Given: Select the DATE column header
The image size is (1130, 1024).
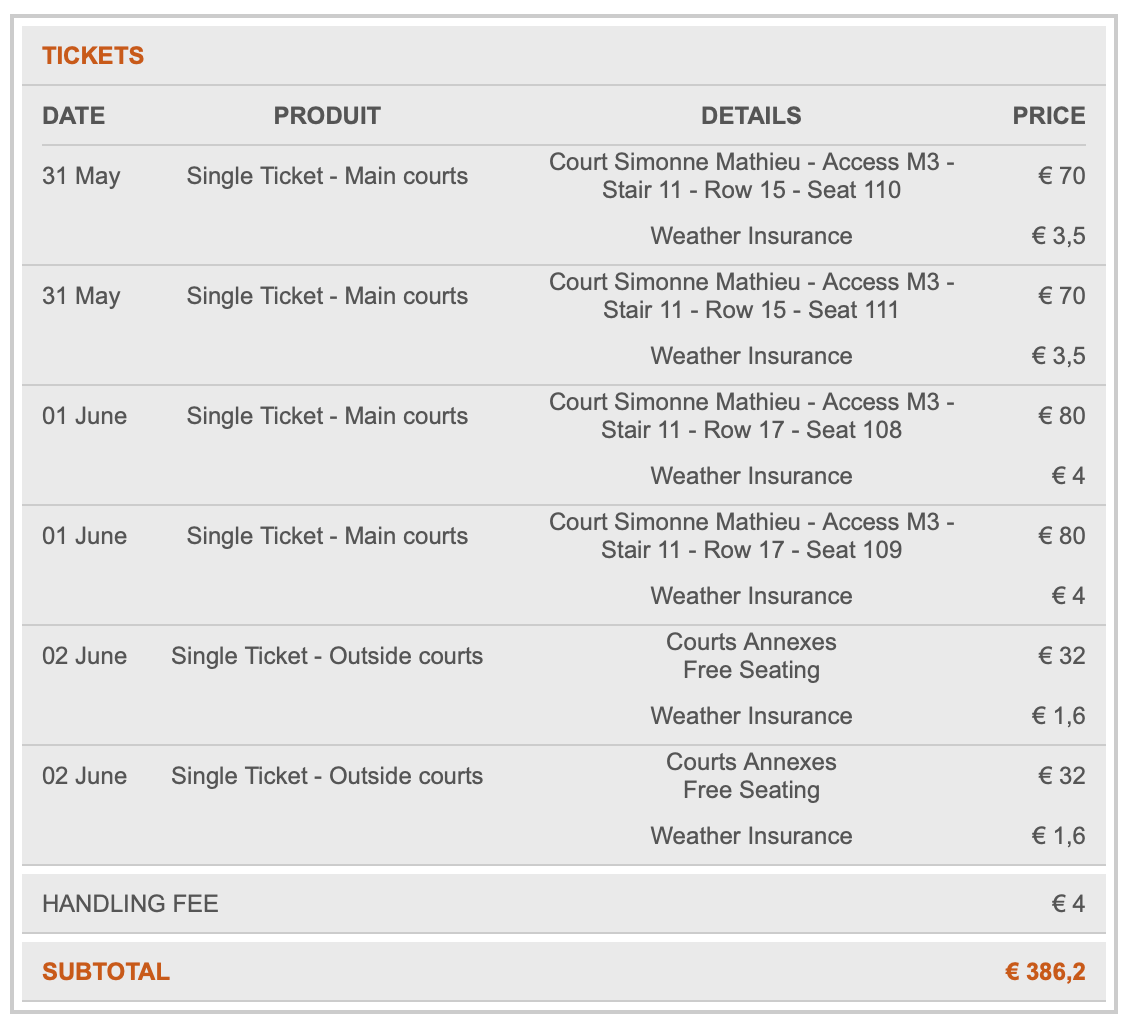Looking at the screenshot, I should (74, 115).
